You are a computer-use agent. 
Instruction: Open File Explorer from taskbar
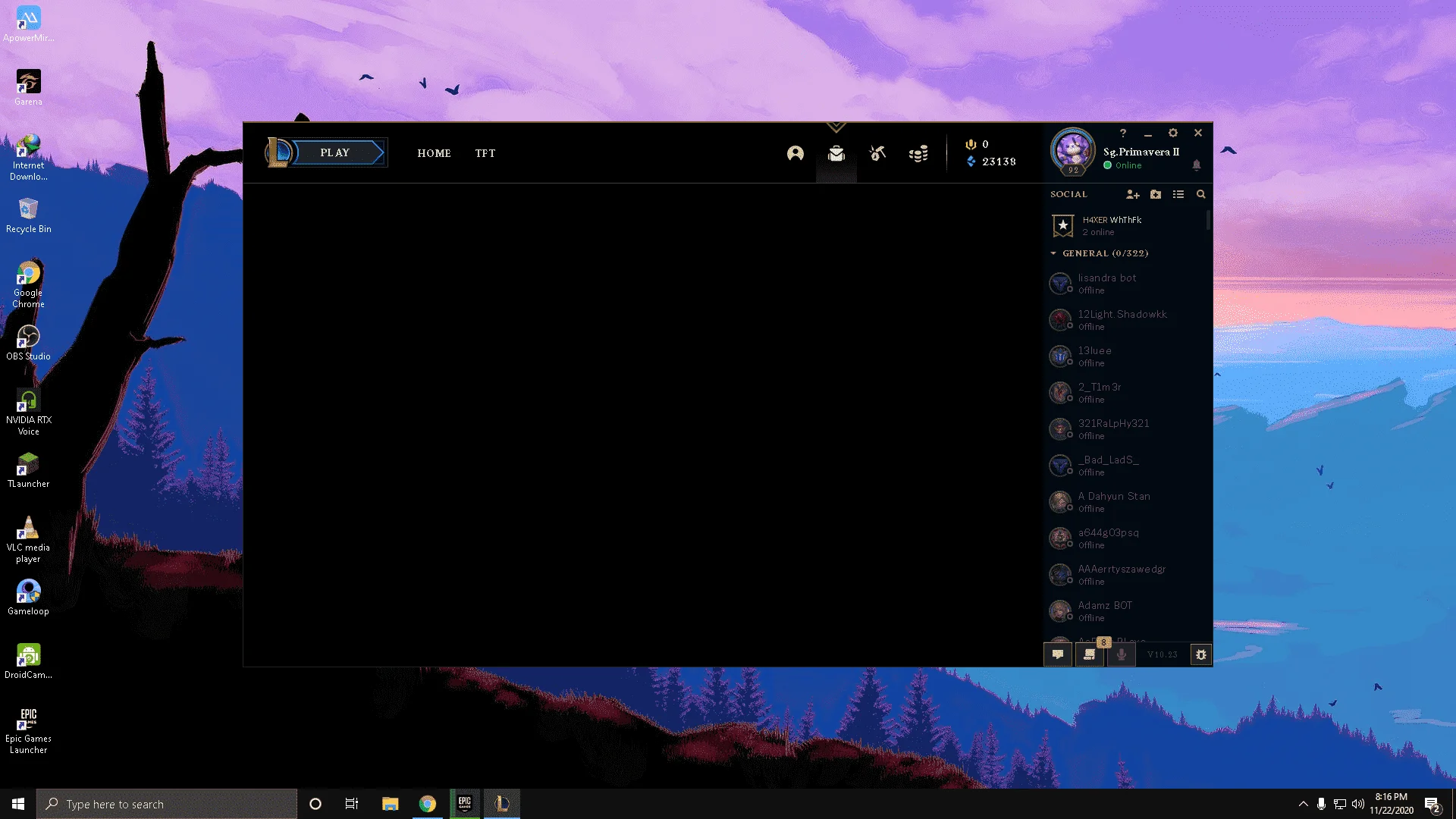click(x=390, y=804)
